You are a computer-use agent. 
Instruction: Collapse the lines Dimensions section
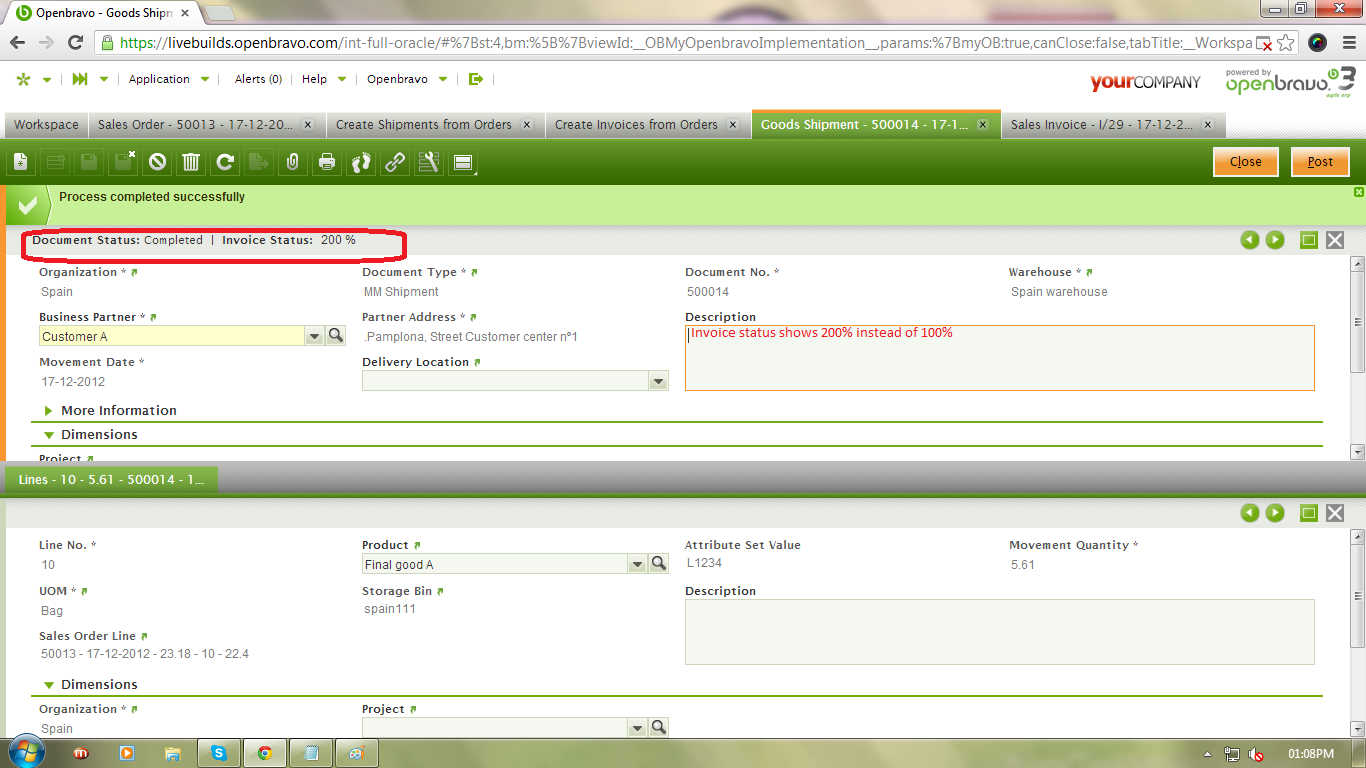[x=90, y=684]
